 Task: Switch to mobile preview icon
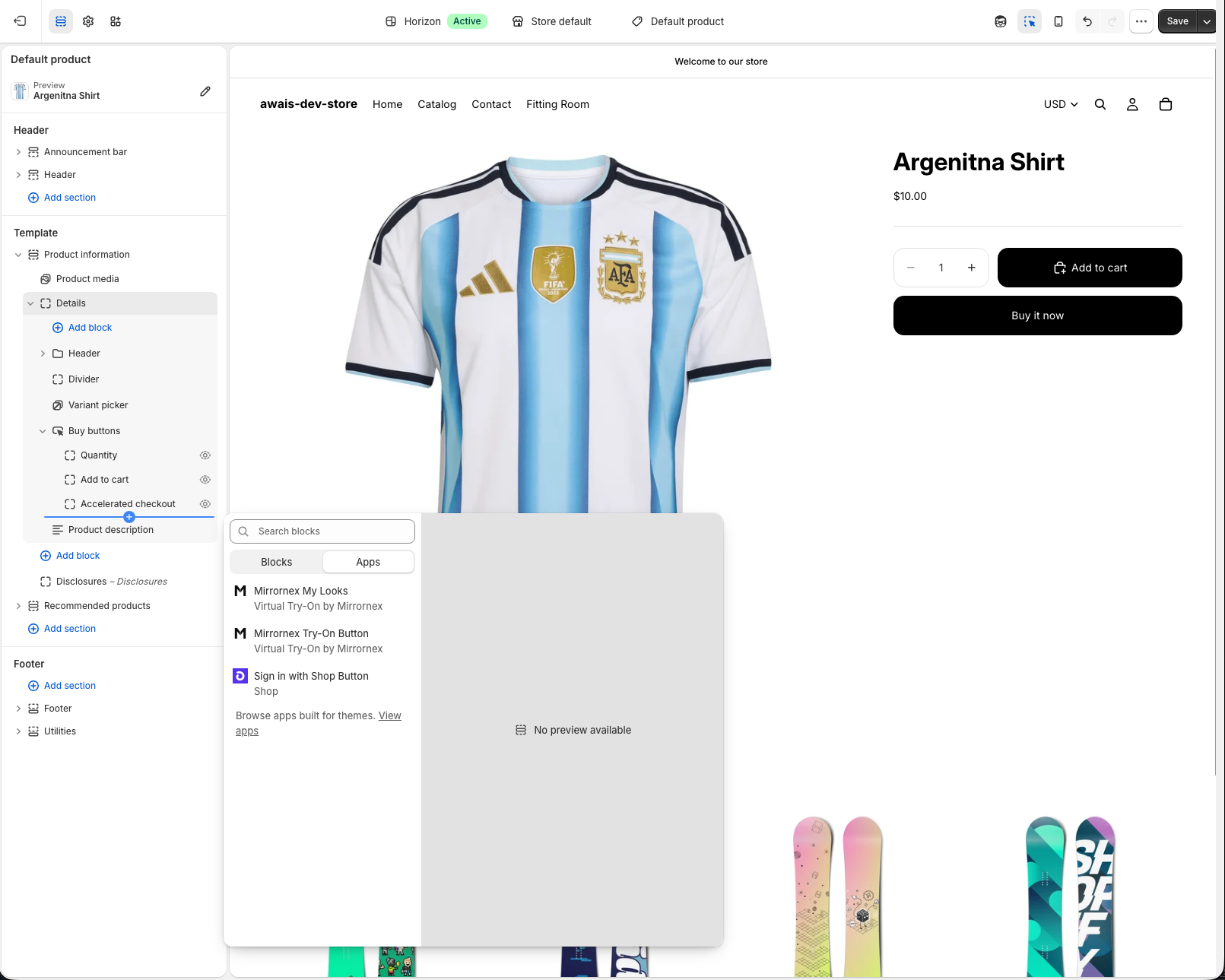pyautogui.click(x=1058, y=21)
